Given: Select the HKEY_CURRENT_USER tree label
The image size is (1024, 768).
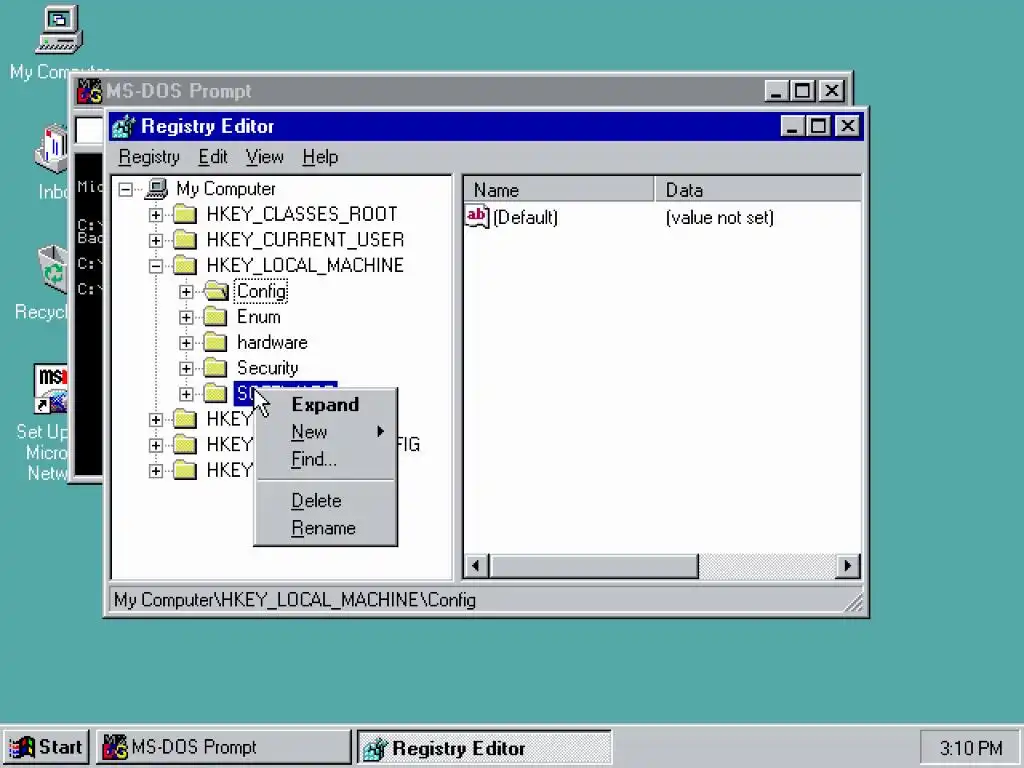Looking at the screenshot, I should tap(306, 240).
